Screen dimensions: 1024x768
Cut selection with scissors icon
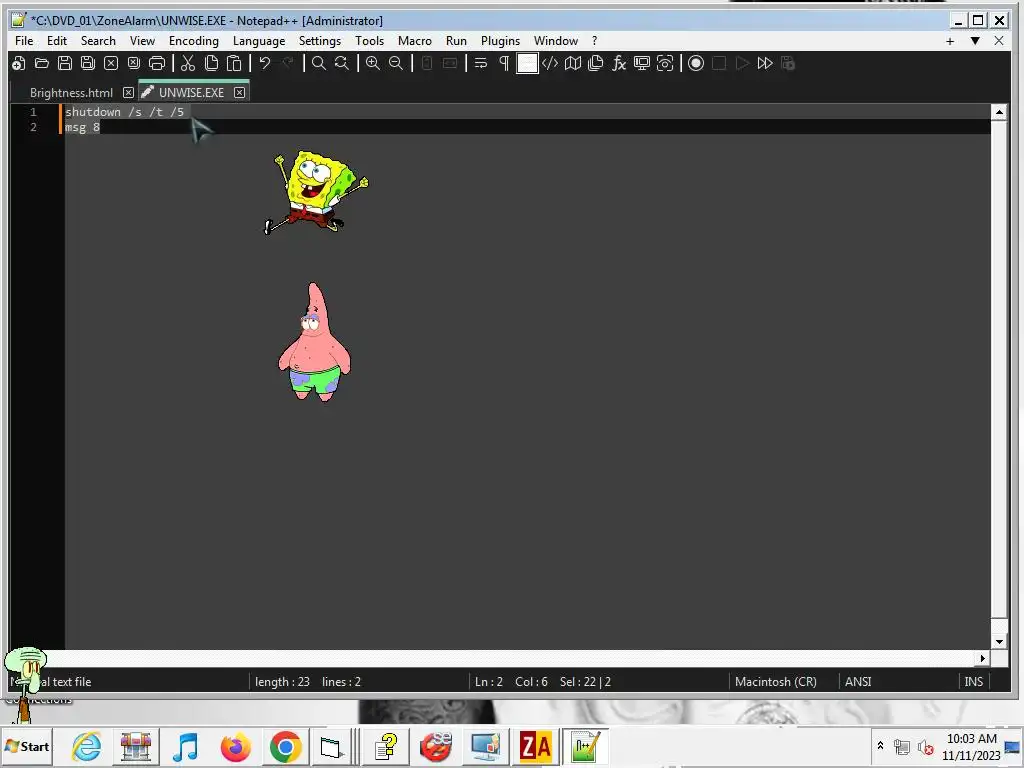188,63
